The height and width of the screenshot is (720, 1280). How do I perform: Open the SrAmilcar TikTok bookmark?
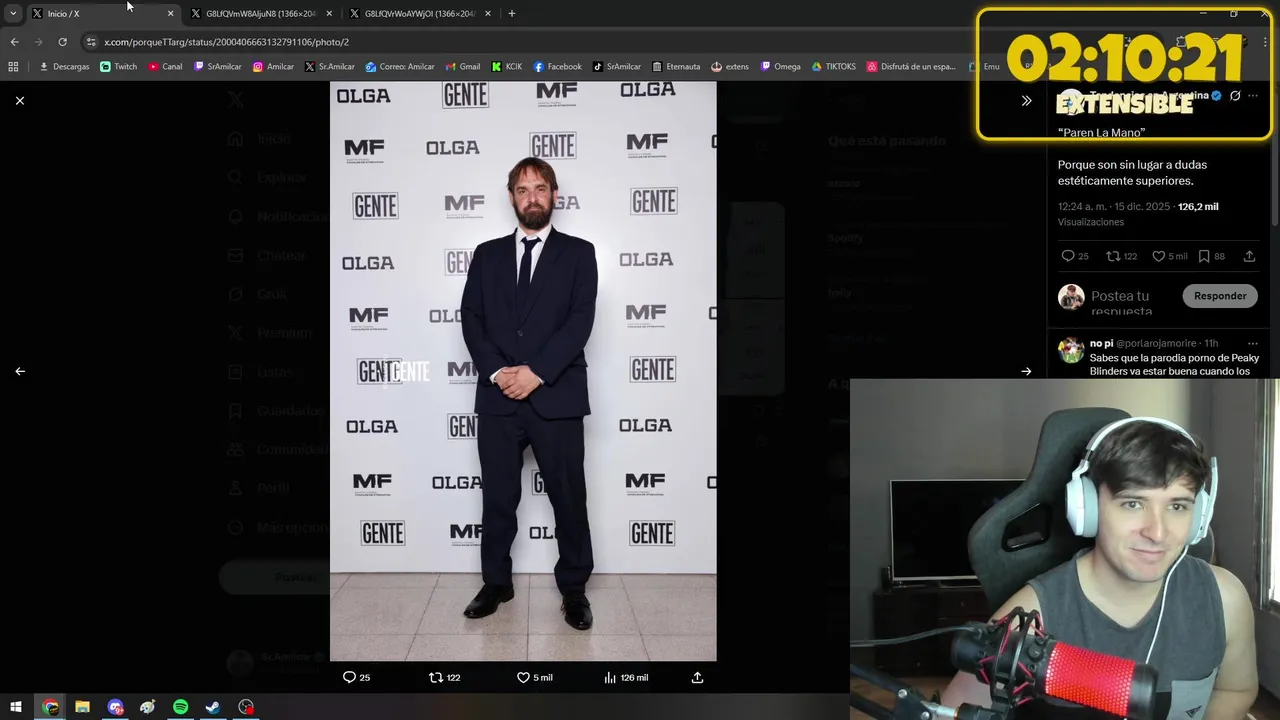[616, 67]
